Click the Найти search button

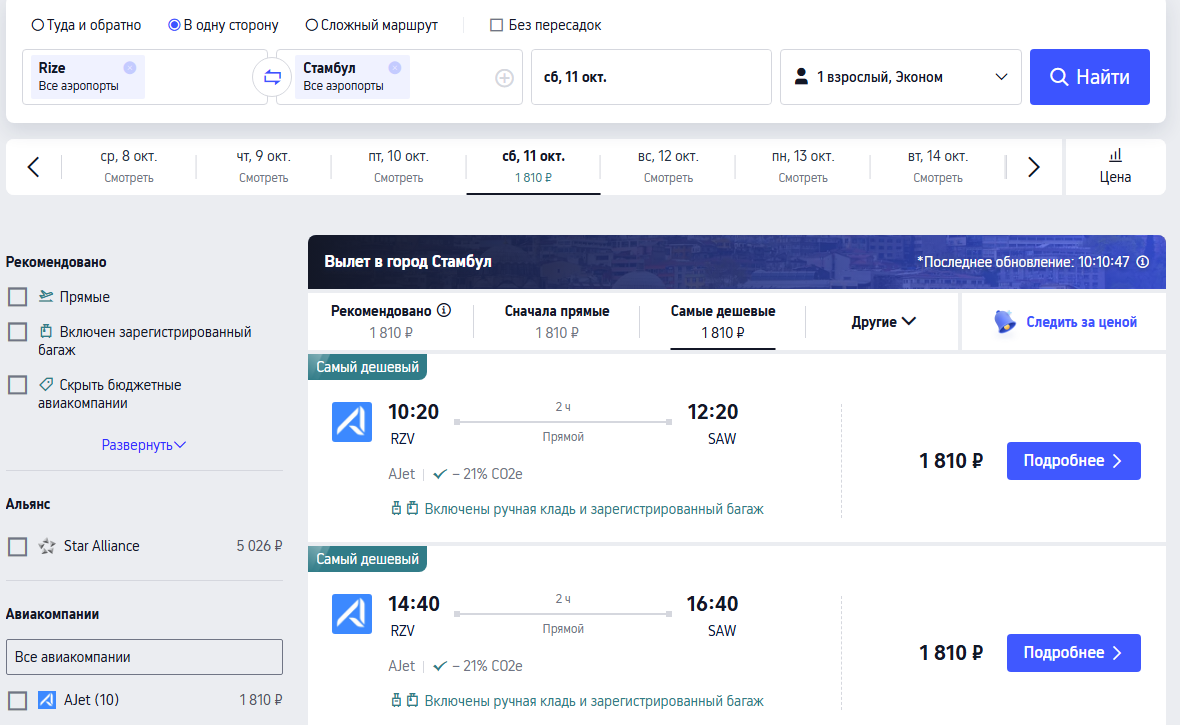tap(1090, 77)
